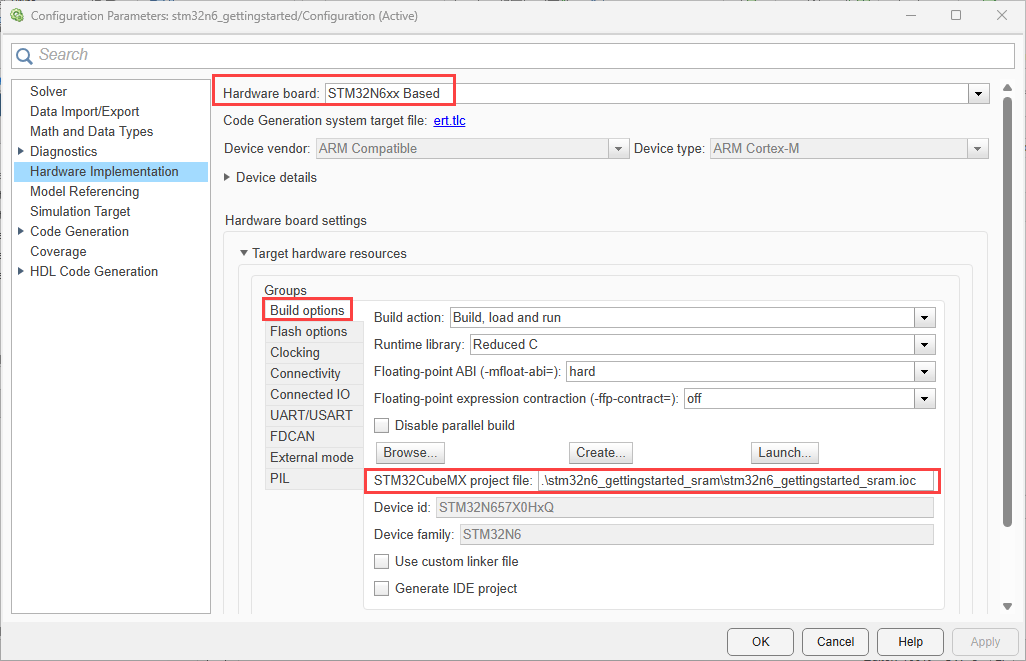Click the Configuration Parameters window icon
Image resolution: width=1026 pixels, height=661 pixels.
17,15
